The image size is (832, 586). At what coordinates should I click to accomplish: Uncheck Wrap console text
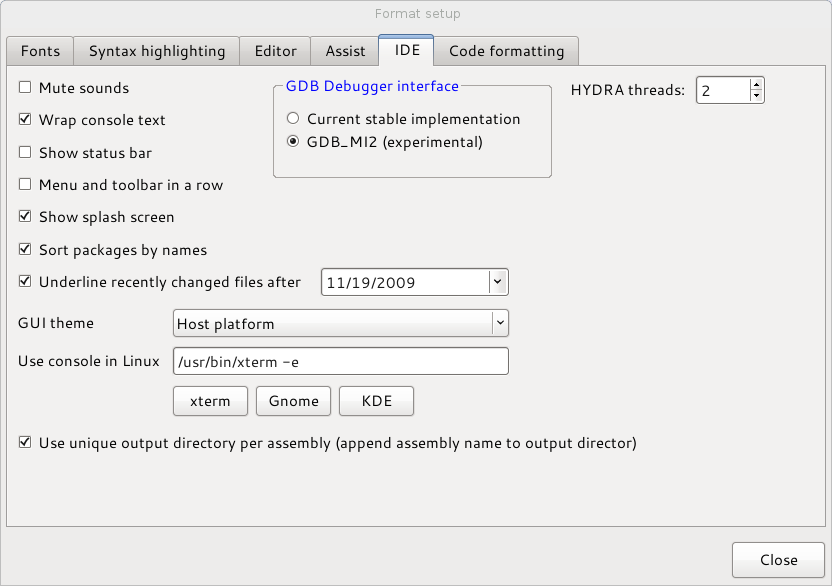(26, 120)
